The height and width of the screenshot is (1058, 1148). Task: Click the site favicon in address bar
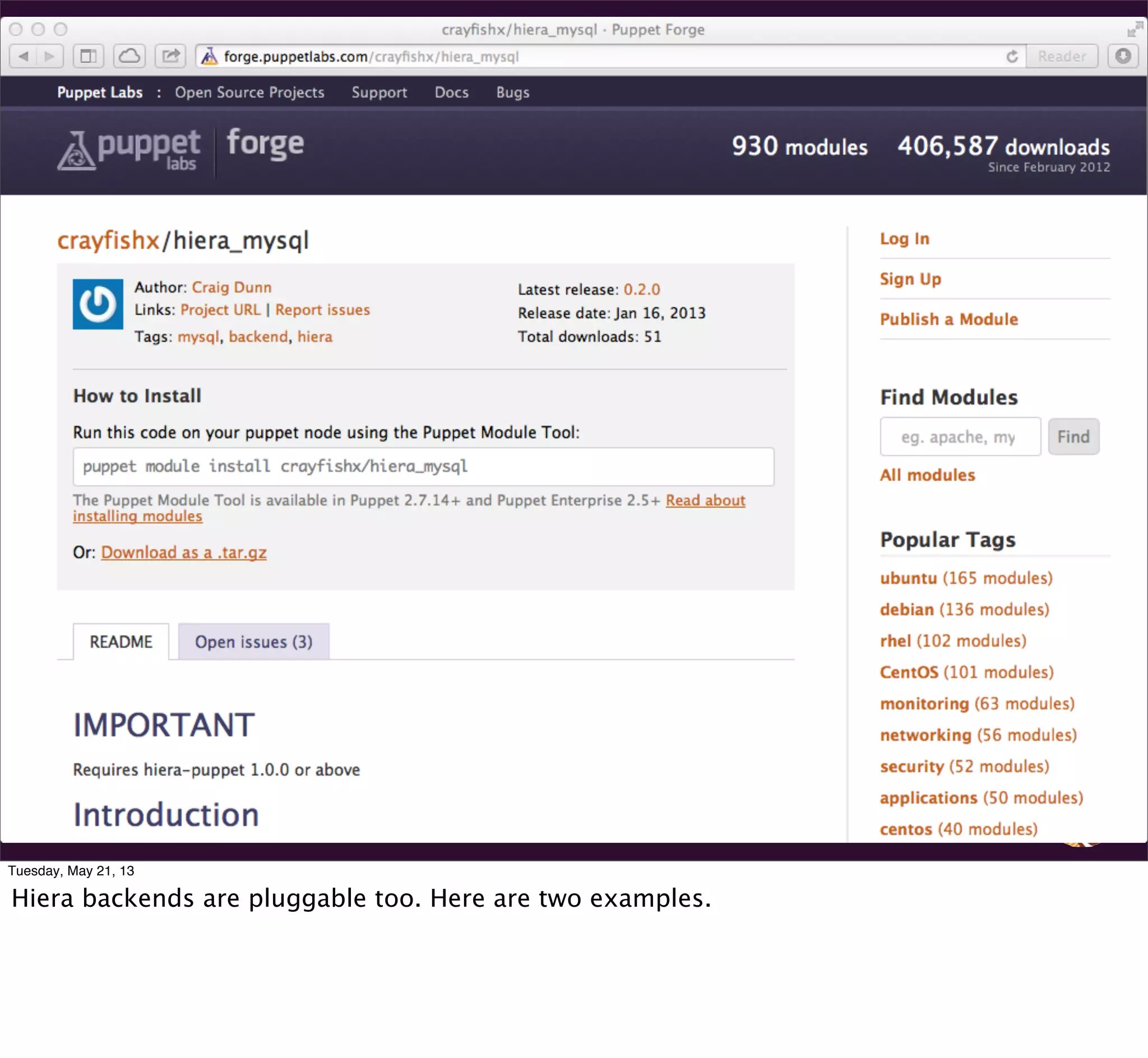pos(210,56)
